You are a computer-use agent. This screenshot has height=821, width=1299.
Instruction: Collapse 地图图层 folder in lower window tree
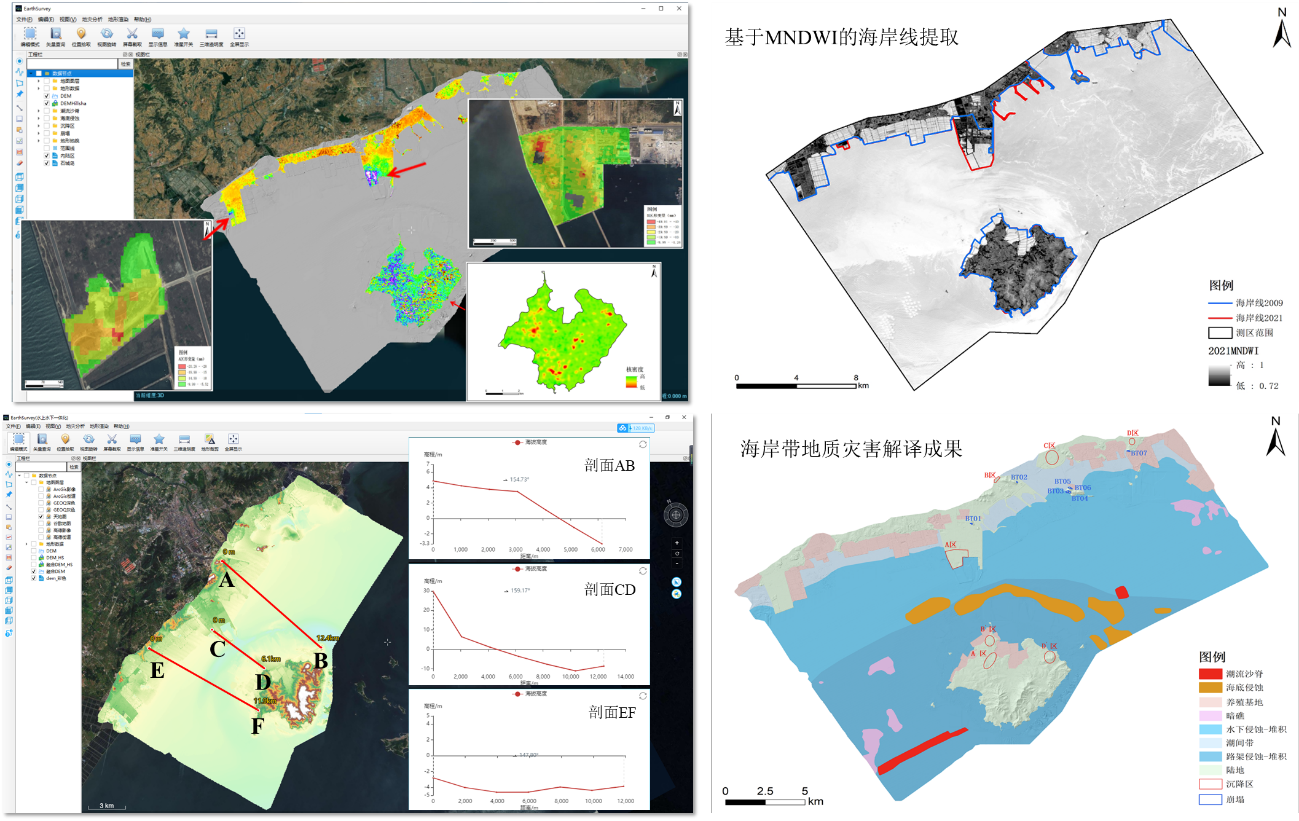click(26, 483)
